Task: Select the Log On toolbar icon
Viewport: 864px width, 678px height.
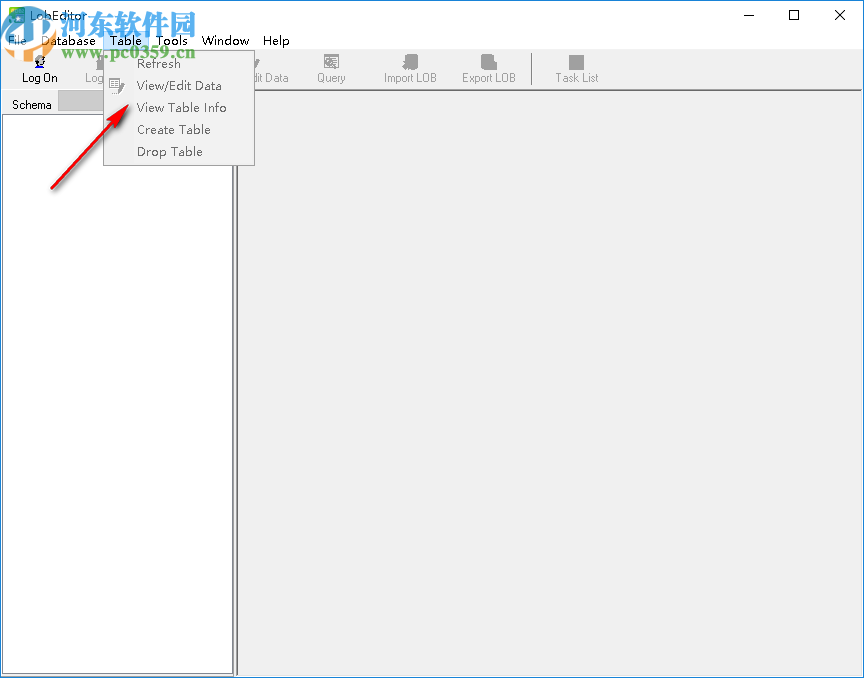Action: (38, 69)
